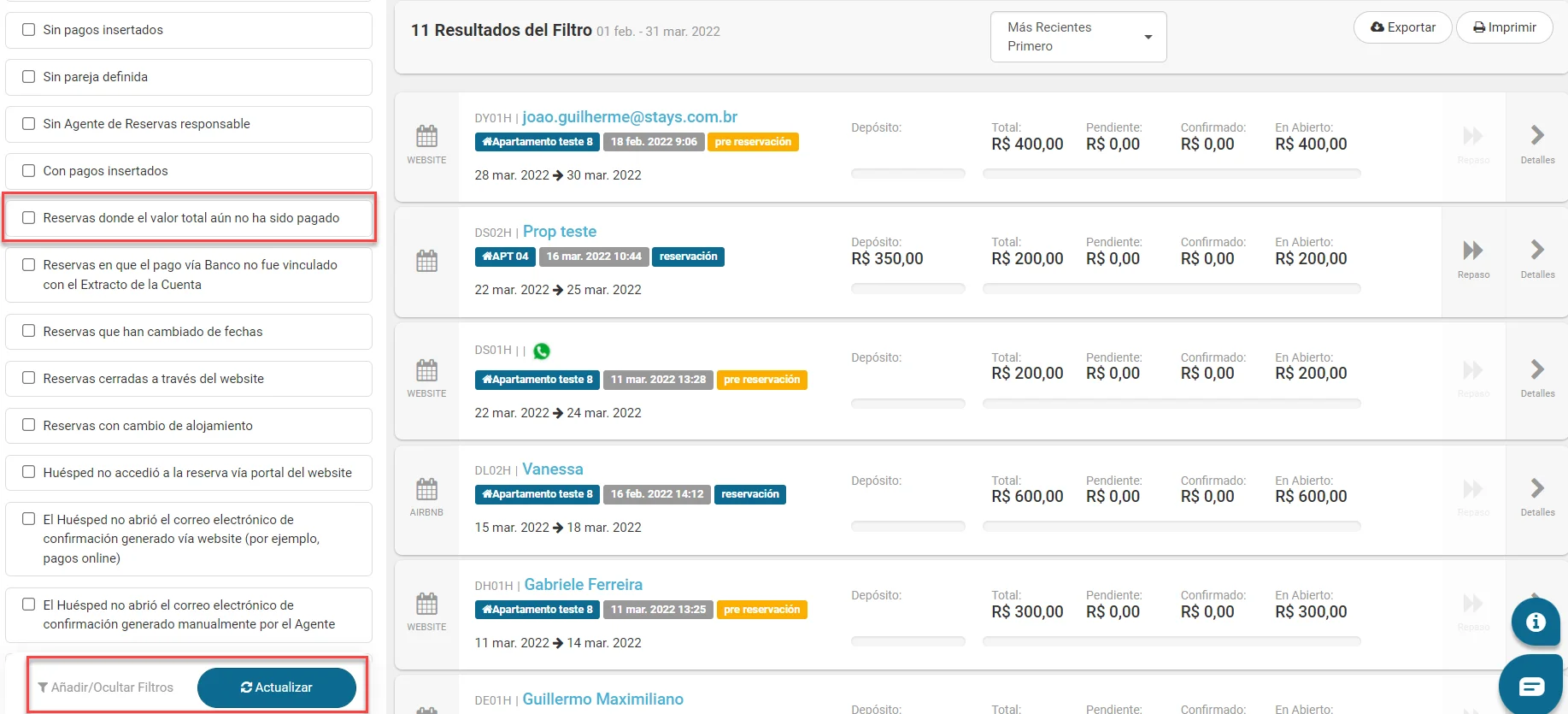
Task: Open the Más Recientes Primero sort dropdown
Action: coord(1078,37)
